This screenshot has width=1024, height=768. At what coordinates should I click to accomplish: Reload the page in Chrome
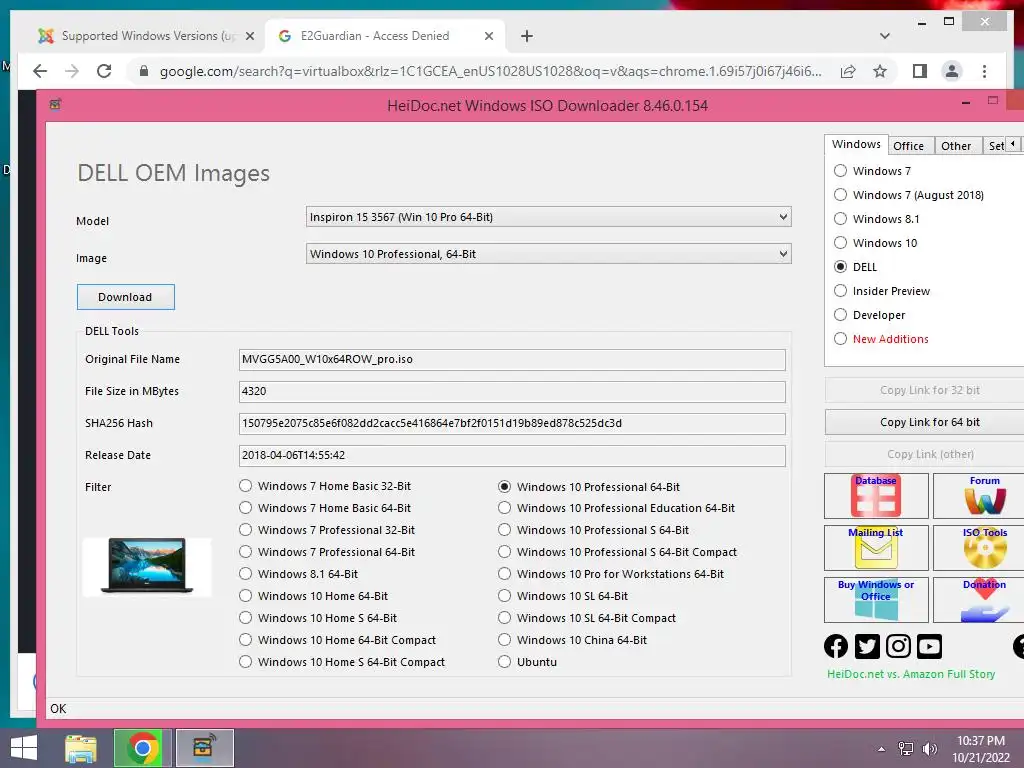point(104,71)
